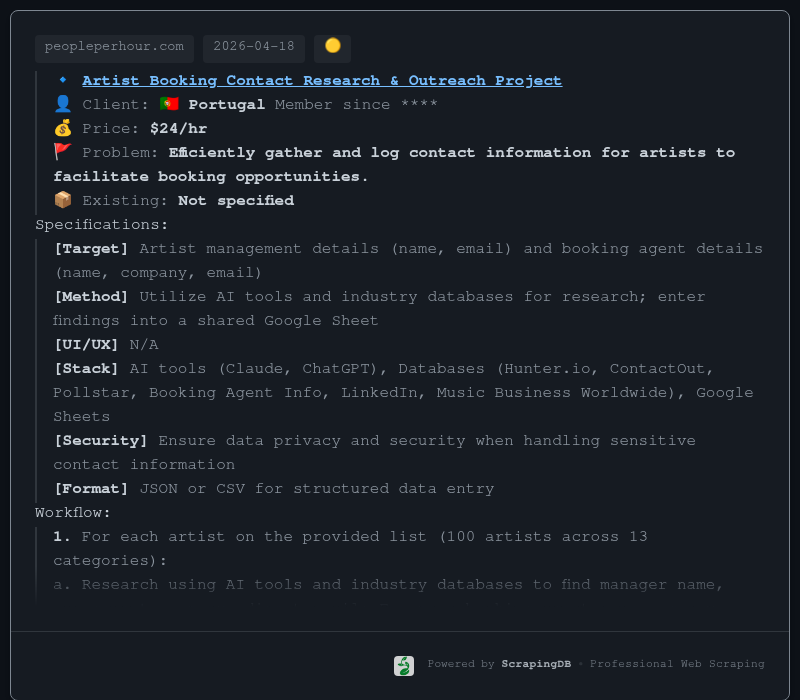Select the [Stack] specification label

86,368
